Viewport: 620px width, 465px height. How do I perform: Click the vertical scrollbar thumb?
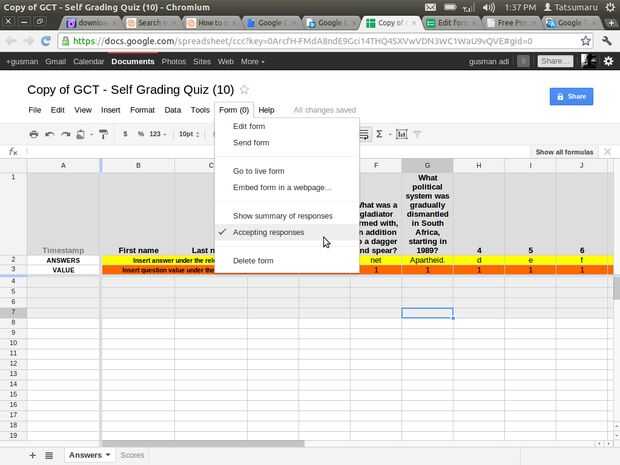coord(616,288)
